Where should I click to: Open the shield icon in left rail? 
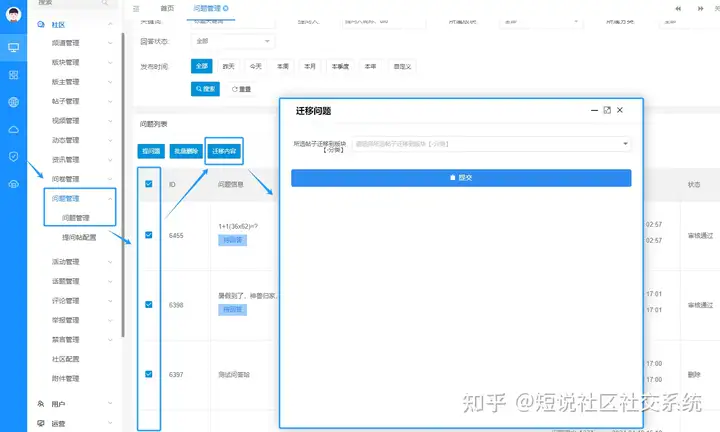click(13, 157)
